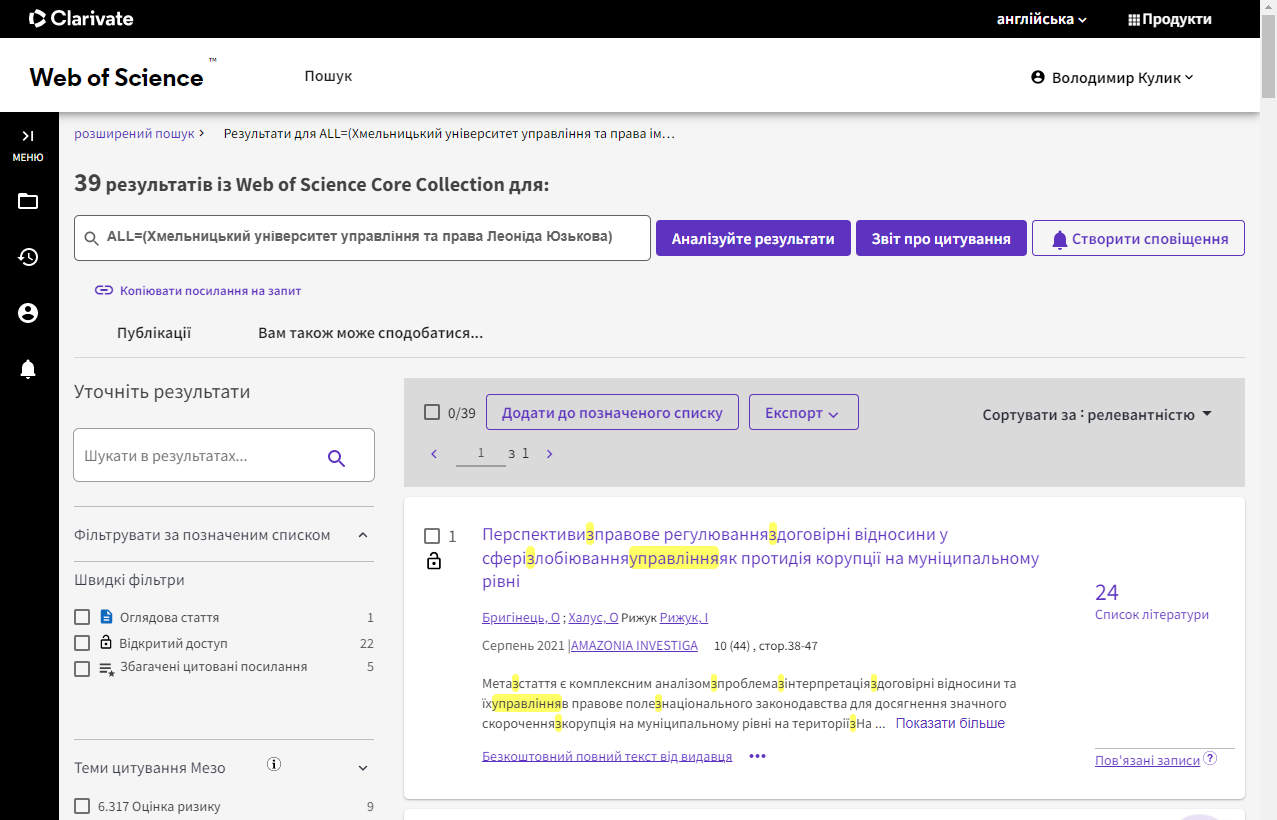Click the Звіт про цитування button
1277x820 pixels.
[941, 238]
